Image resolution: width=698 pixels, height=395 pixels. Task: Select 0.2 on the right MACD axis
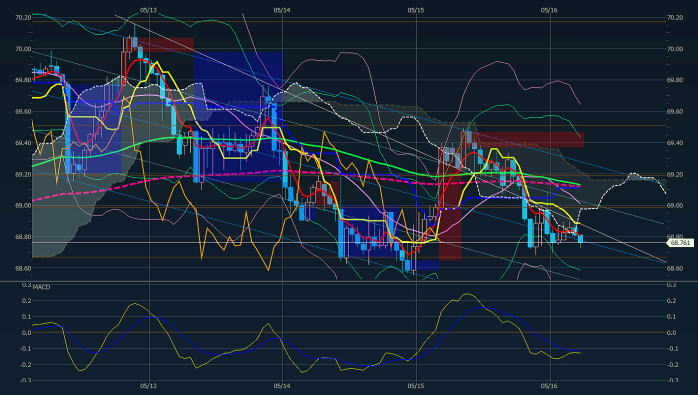[x=671, y=301]
